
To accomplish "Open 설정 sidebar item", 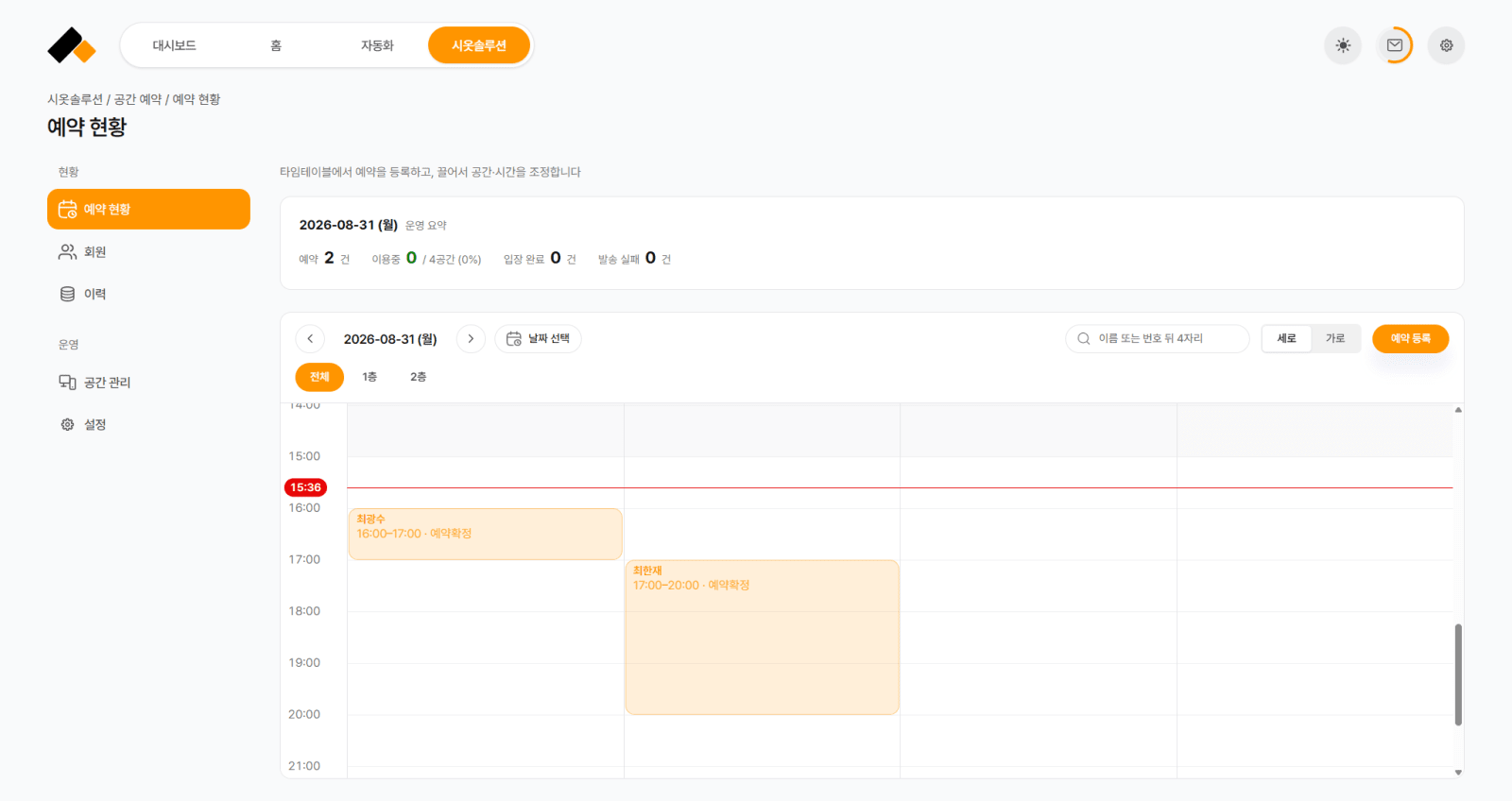I will pyautogui.click(x=148, y=424).
